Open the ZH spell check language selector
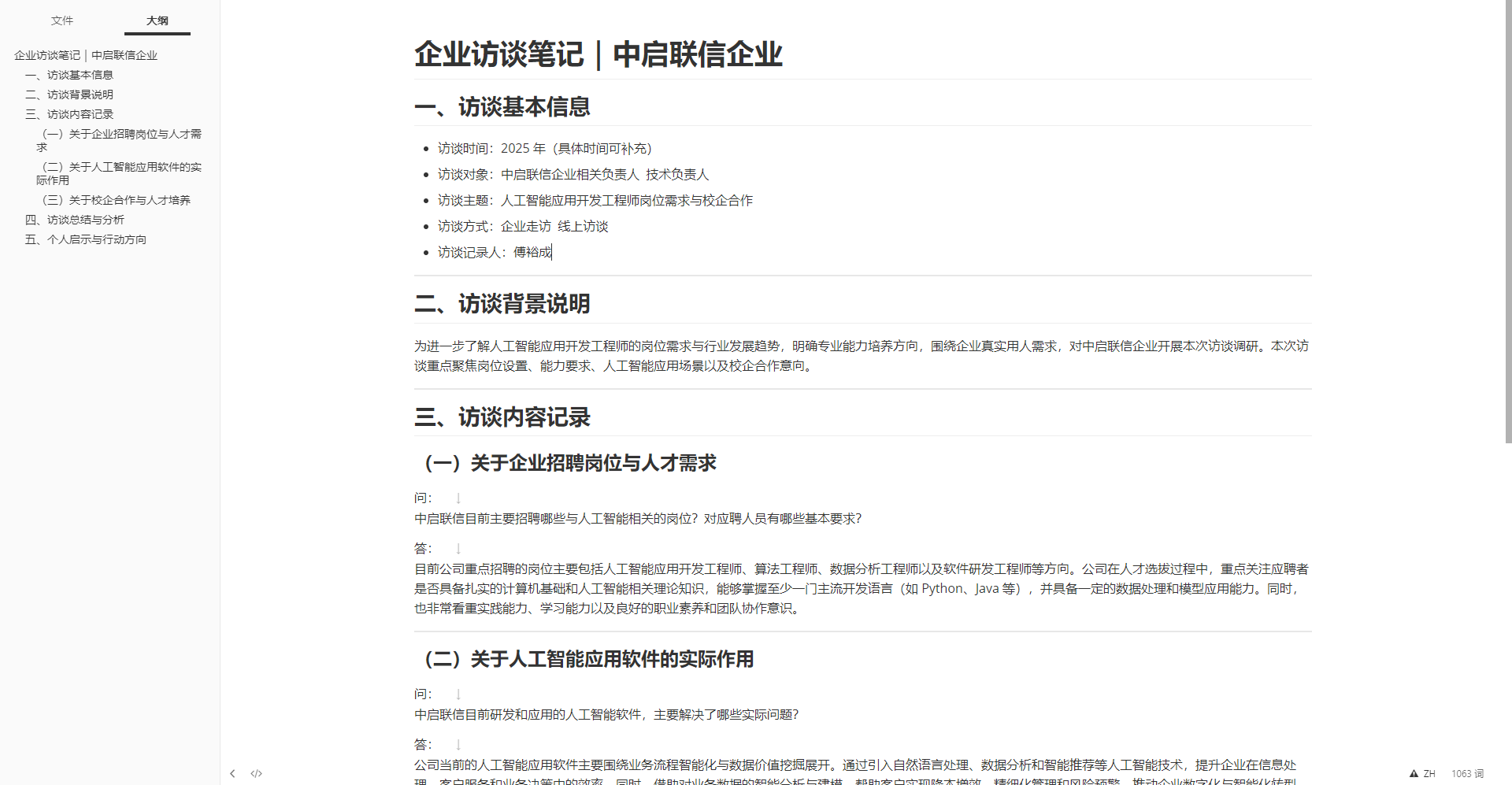This screenshot has width=1512, height=785. click(x=1429, y=773)
